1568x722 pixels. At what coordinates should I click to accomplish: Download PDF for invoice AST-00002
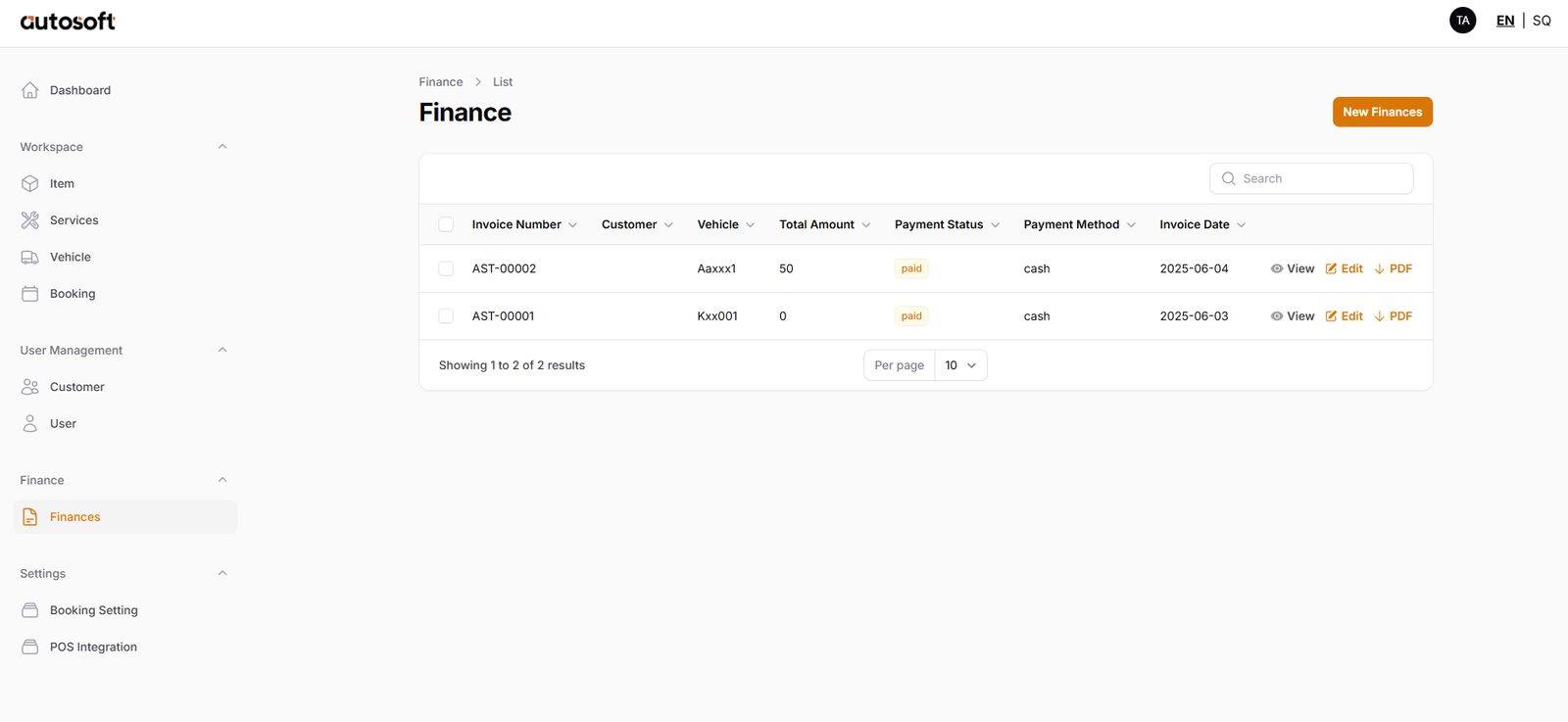[x=1393, y=268]
